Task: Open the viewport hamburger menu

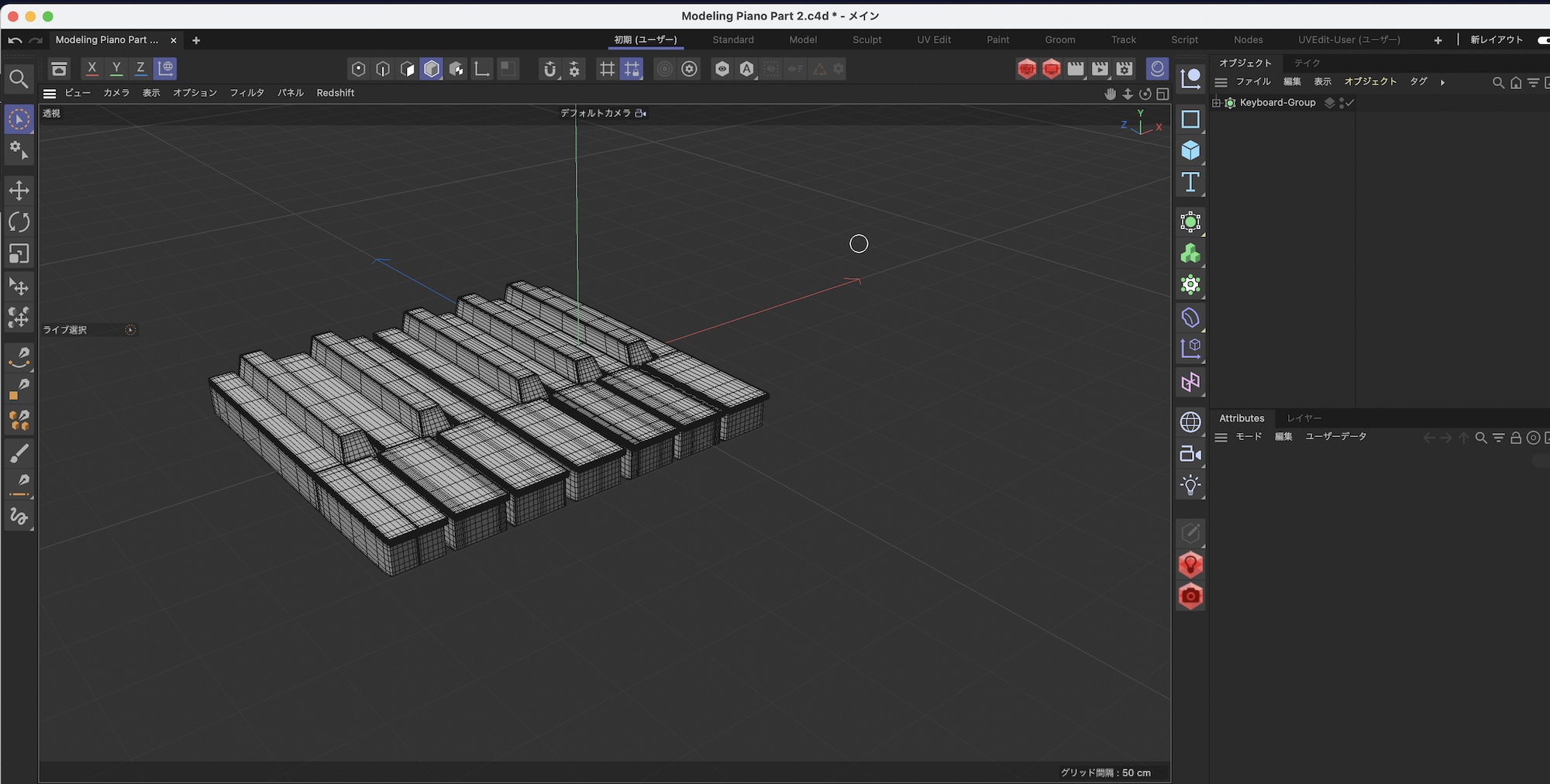Action: point(50,93)
